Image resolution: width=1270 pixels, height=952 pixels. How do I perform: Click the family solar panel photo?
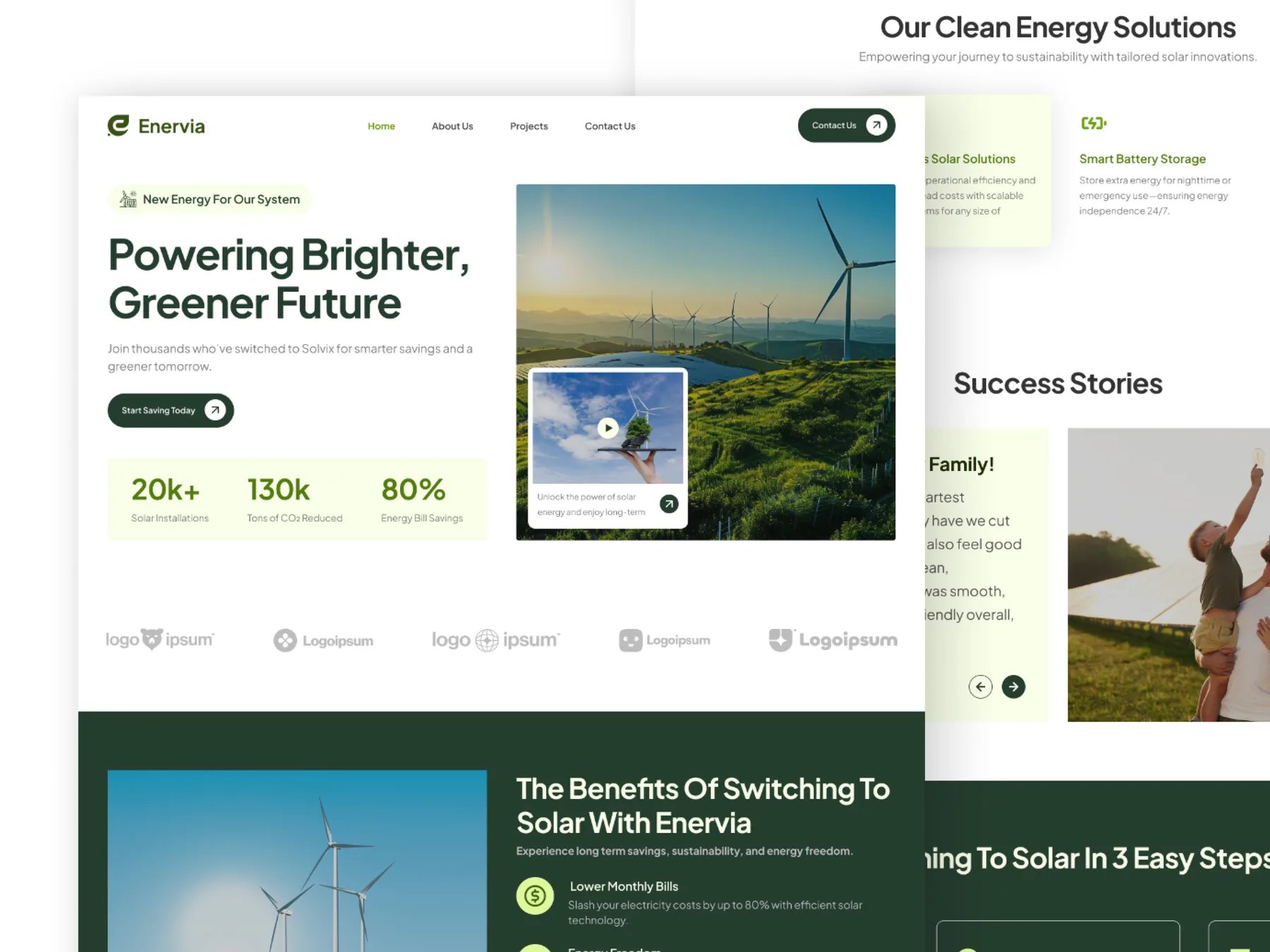coord(1168,575)
